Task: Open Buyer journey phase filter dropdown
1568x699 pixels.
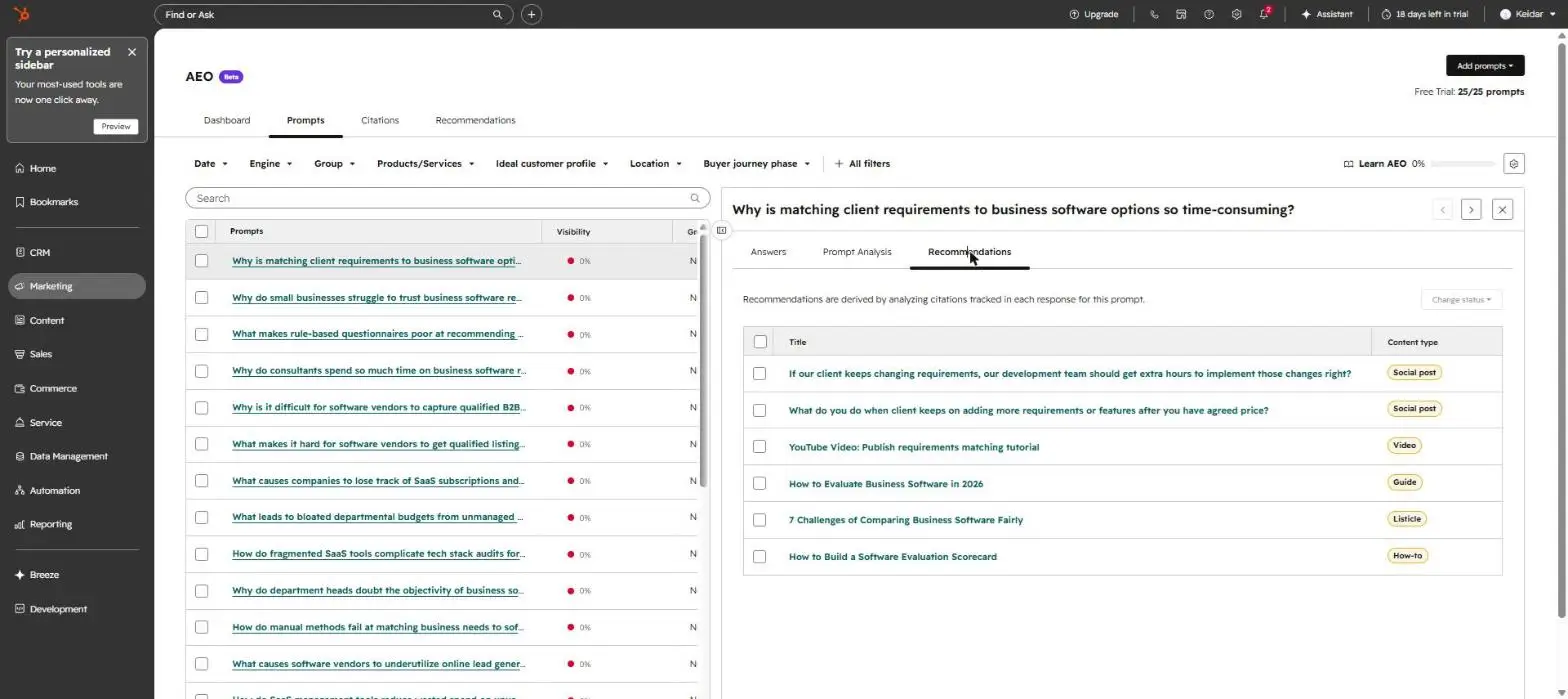Action: [757, 164]
